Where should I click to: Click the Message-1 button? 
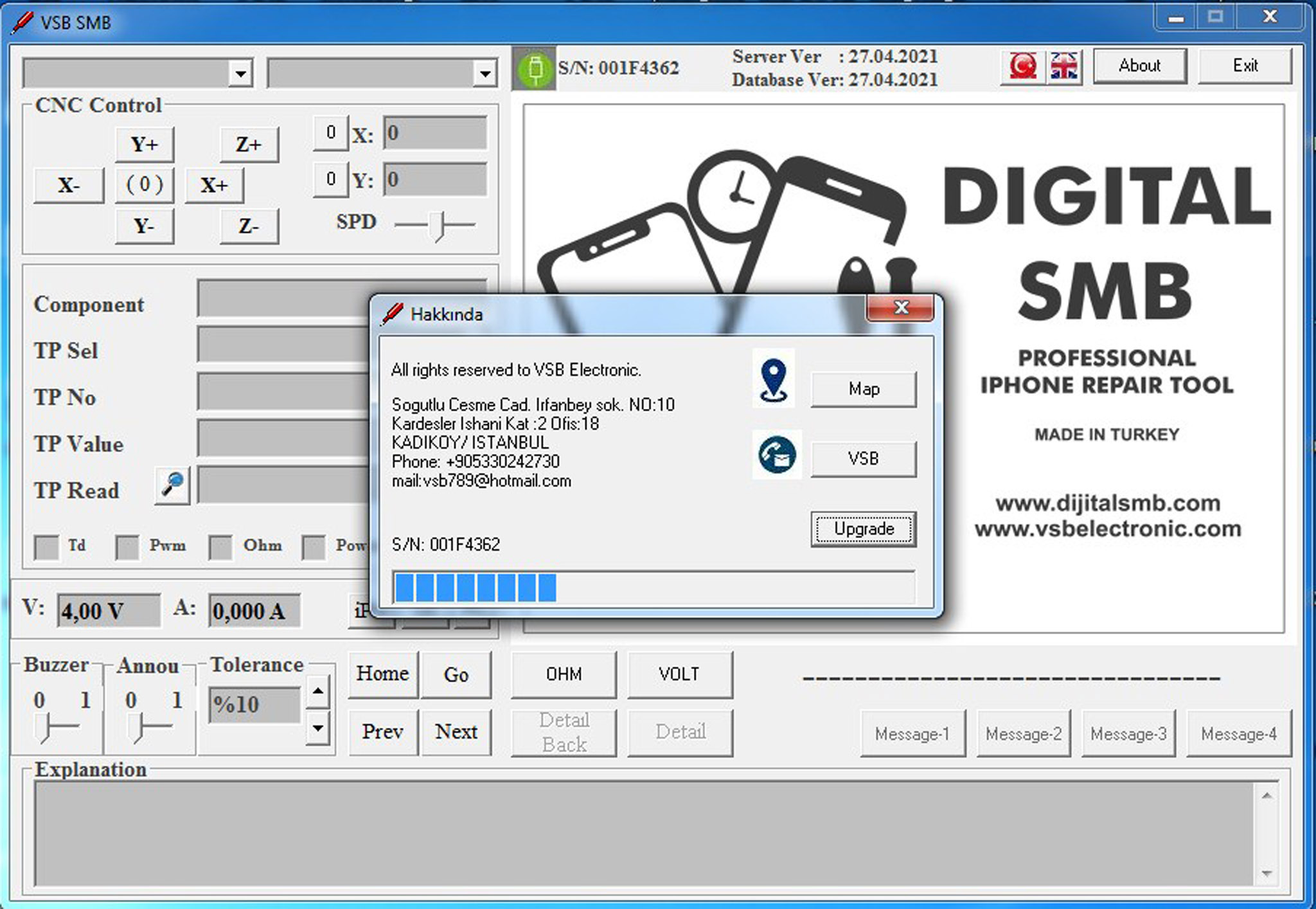coord(912,733)
